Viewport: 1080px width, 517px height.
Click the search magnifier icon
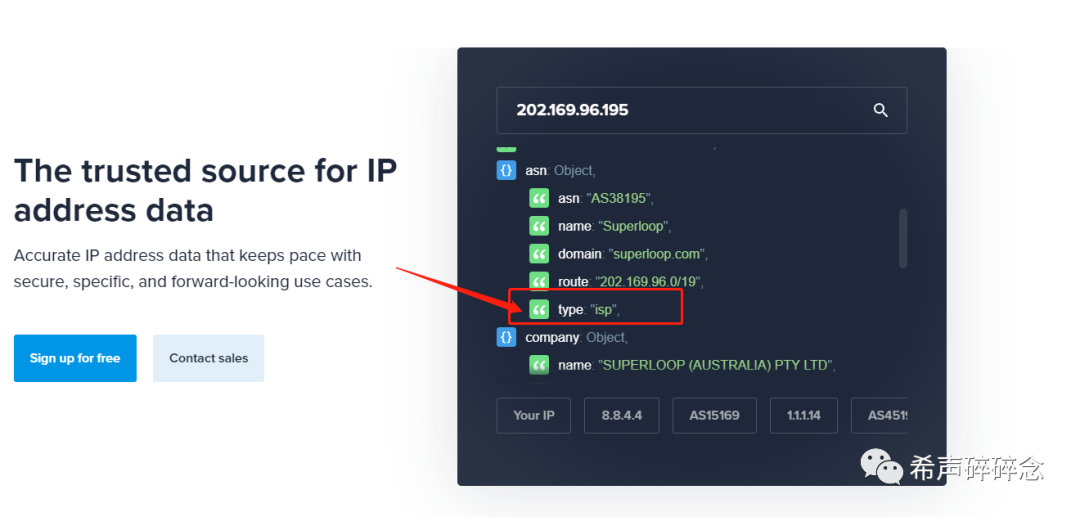[x=880, y=110]
